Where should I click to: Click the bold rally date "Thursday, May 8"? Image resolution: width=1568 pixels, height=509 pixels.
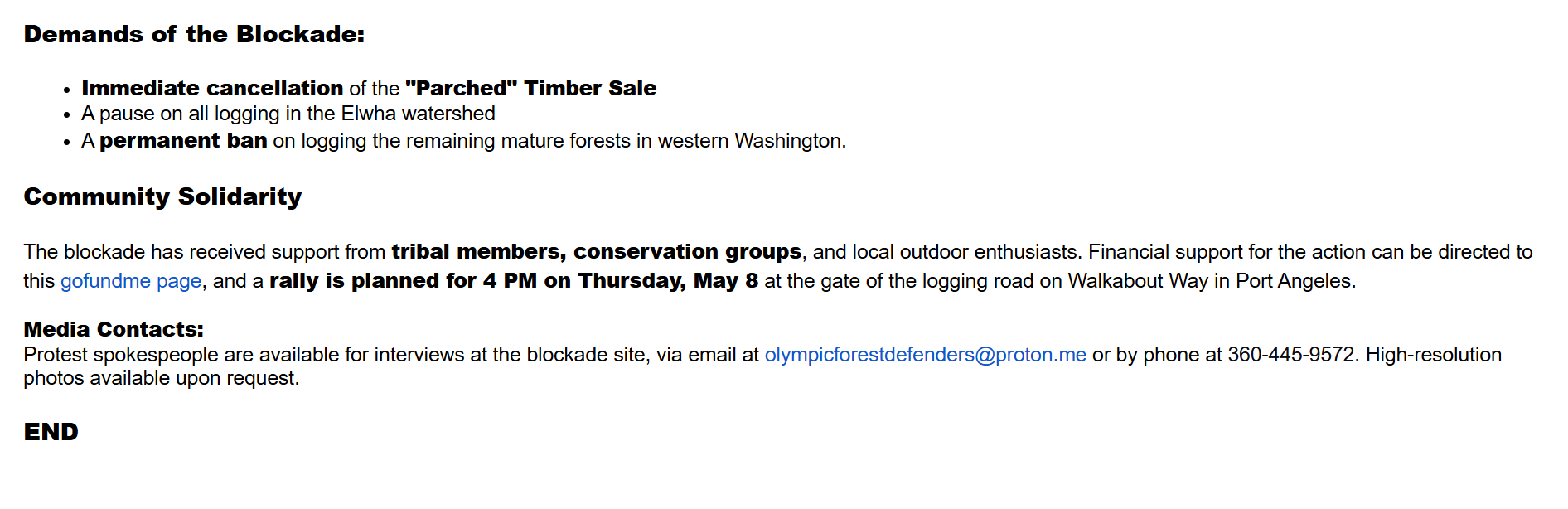point(668,281)
